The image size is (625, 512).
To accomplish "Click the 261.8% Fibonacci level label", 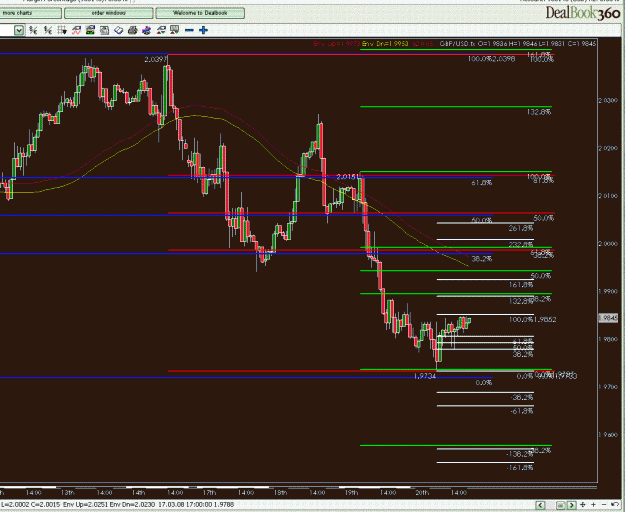I will pyautogui.click(x=521, y=228).
